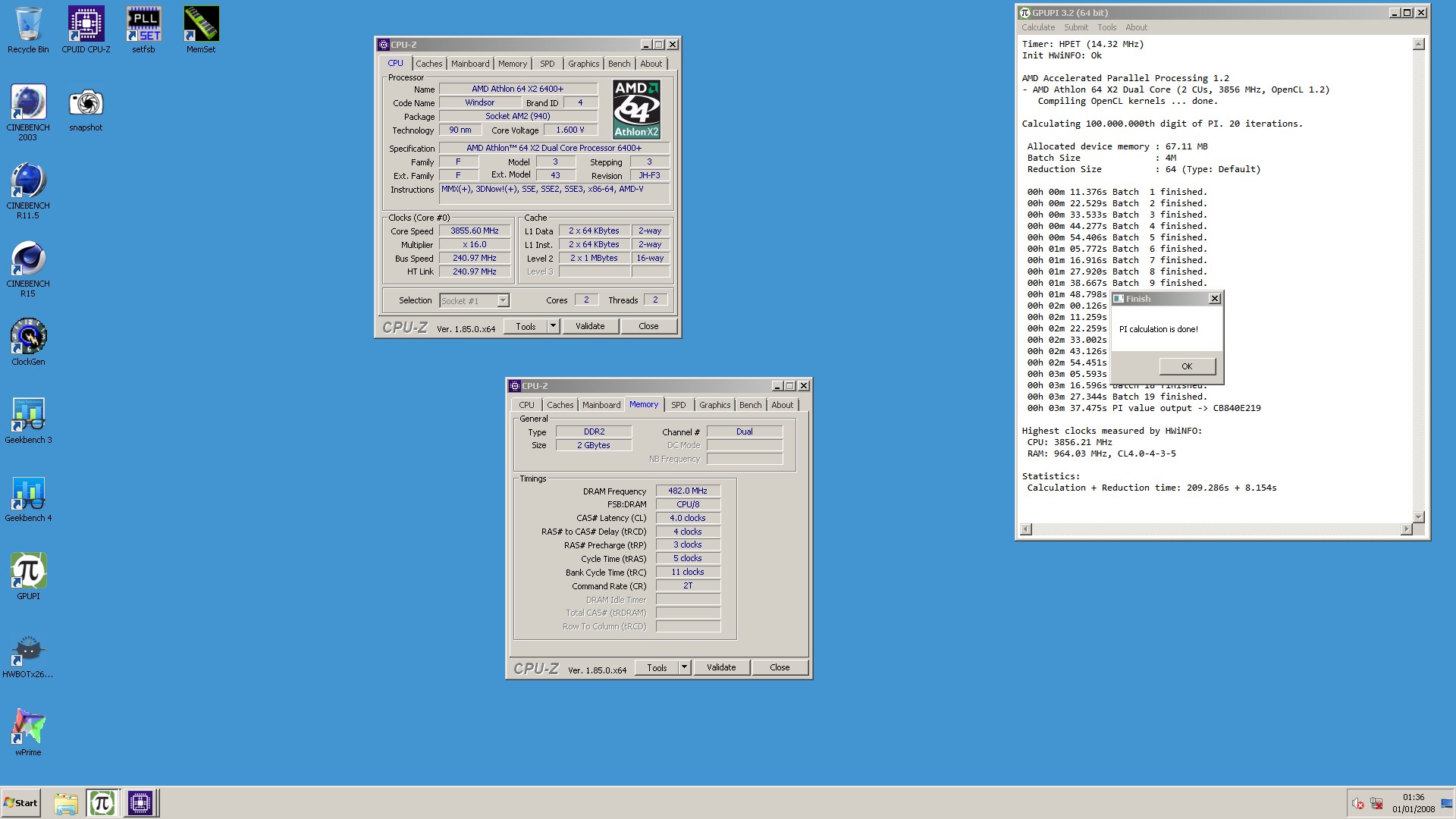This screenshot has width=1456, height=819.
Task: Click Tools button in lower CPU-Z
Action: tap(657, 667)
